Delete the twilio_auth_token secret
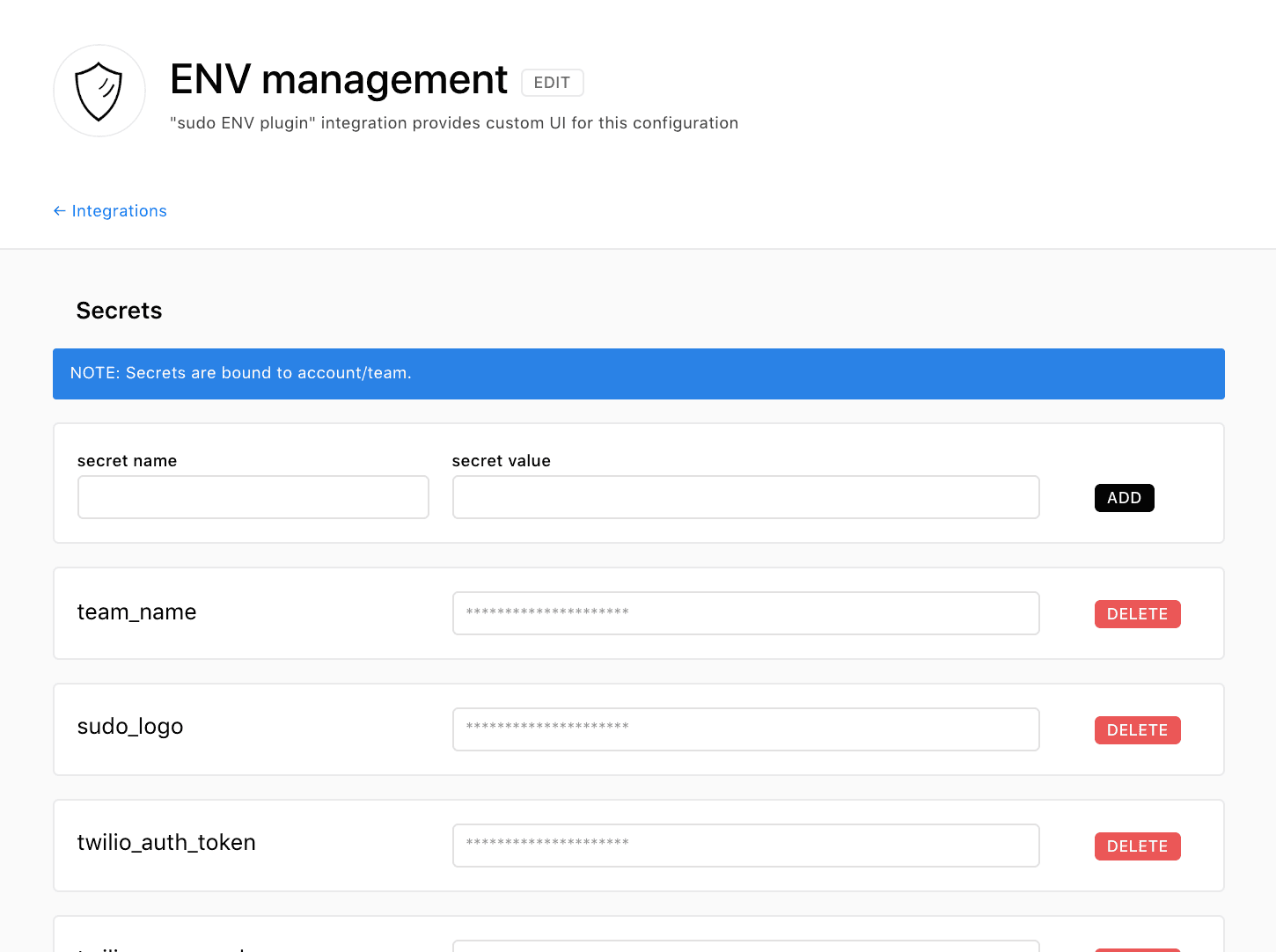This screenshot has width=1276, height=952. [1137, 846]
